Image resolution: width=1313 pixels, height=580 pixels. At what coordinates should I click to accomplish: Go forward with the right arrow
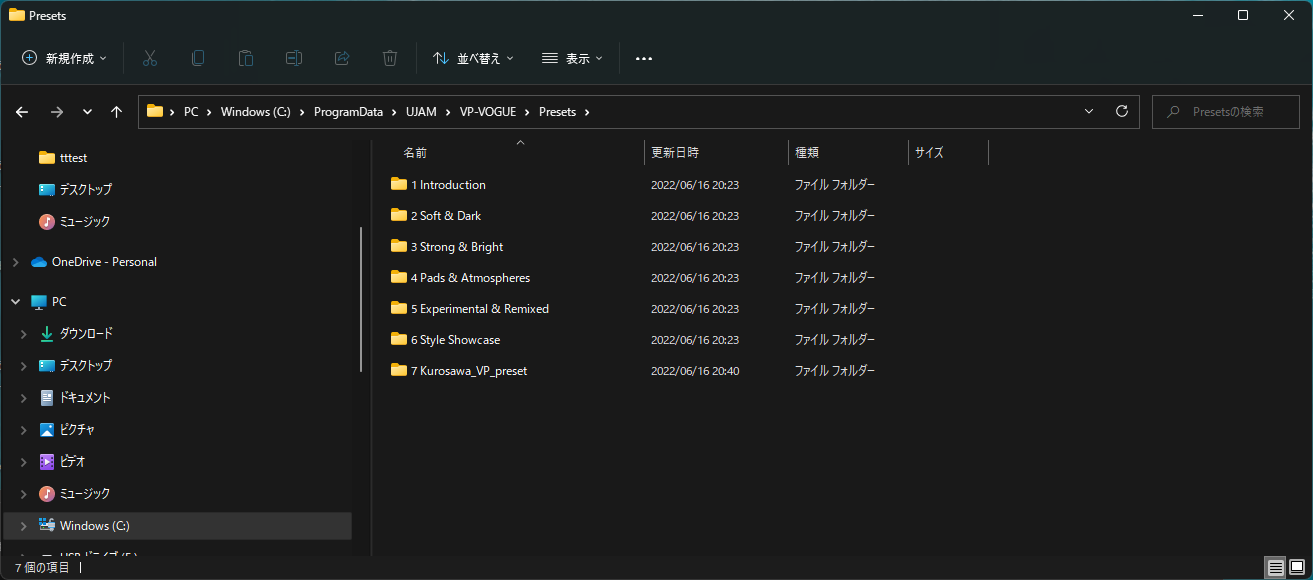pos(56,112)
